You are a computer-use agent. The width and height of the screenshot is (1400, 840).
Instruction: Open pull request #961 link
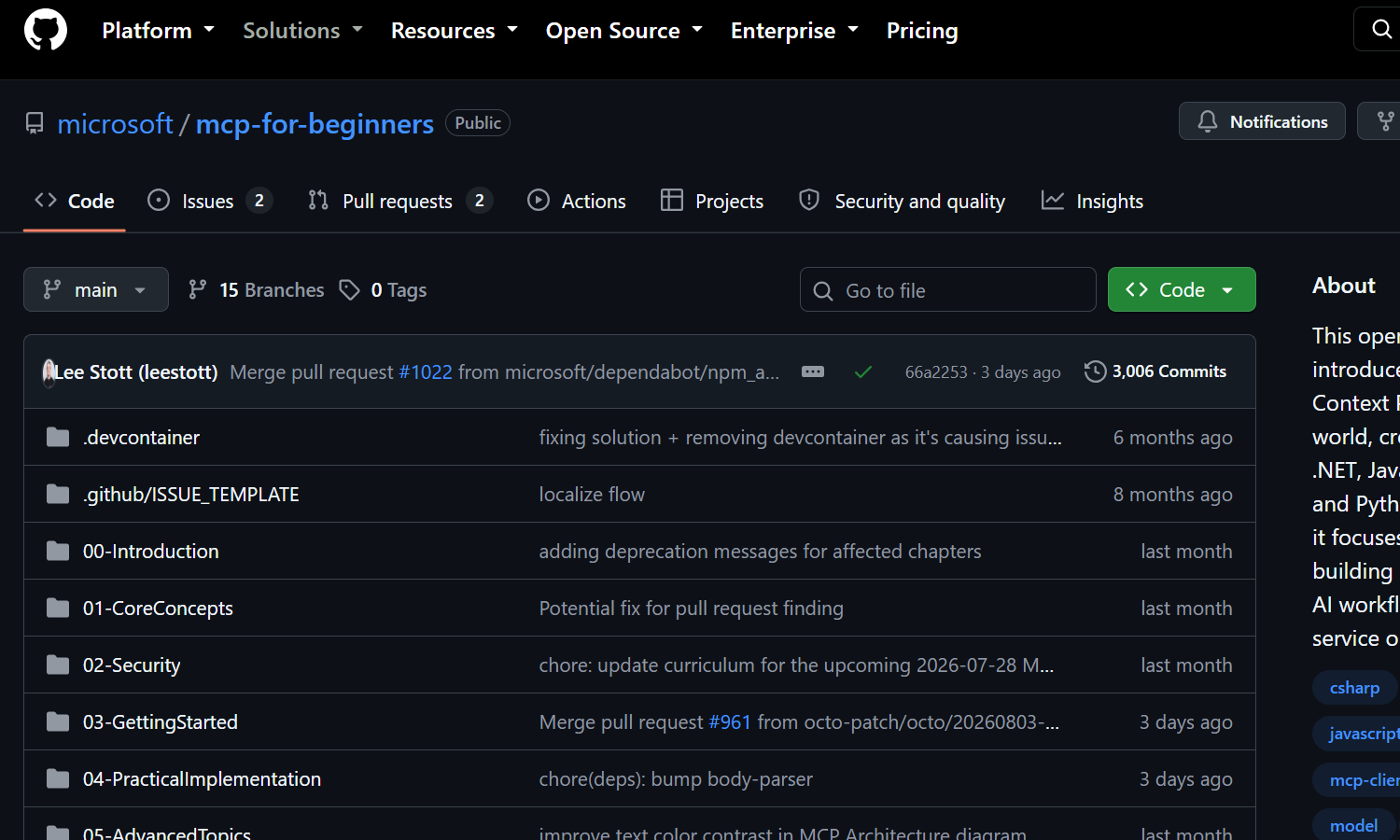730,721
